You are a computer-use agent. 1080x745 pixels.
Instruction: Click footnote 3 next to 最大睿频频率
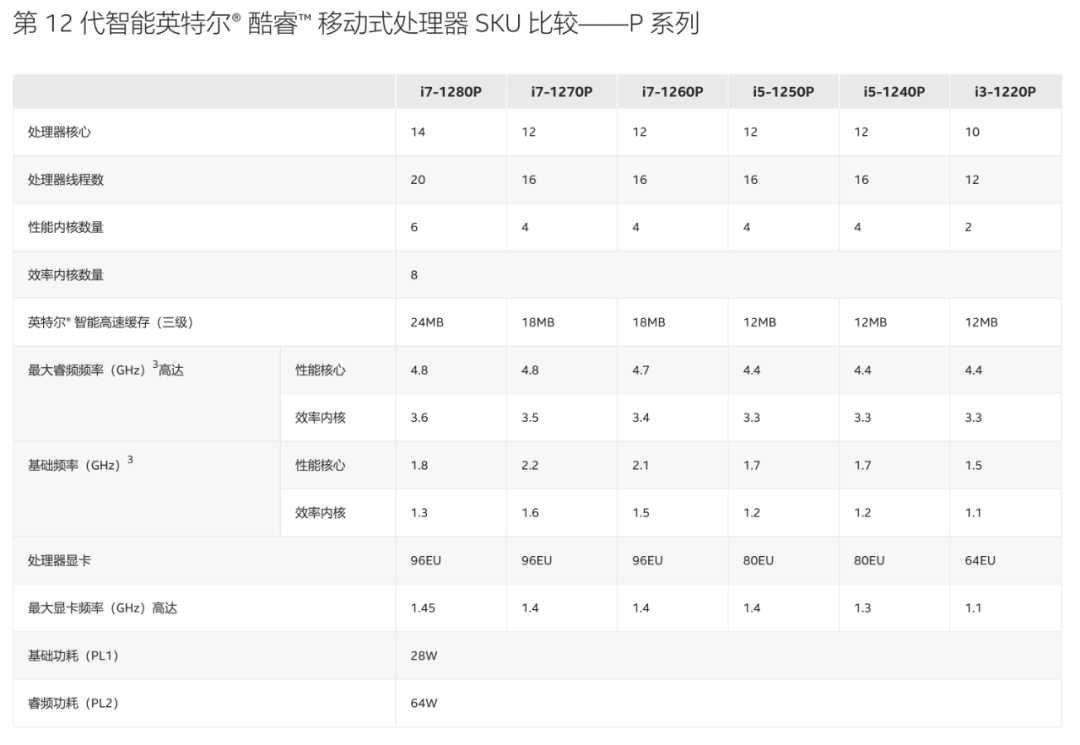coord(155,366)
